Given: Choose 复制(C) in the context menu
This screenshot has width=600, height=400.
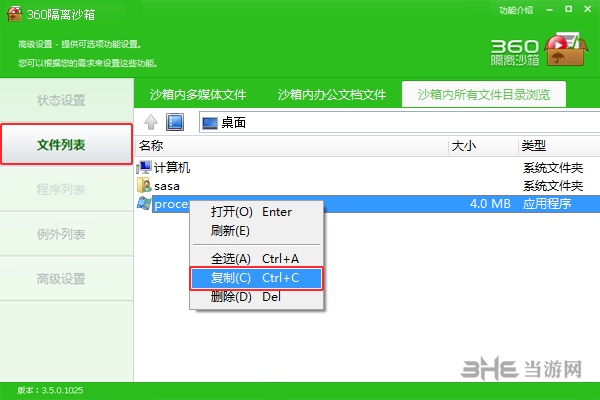Looking at the screenshot, I should [x=256, y=278].
